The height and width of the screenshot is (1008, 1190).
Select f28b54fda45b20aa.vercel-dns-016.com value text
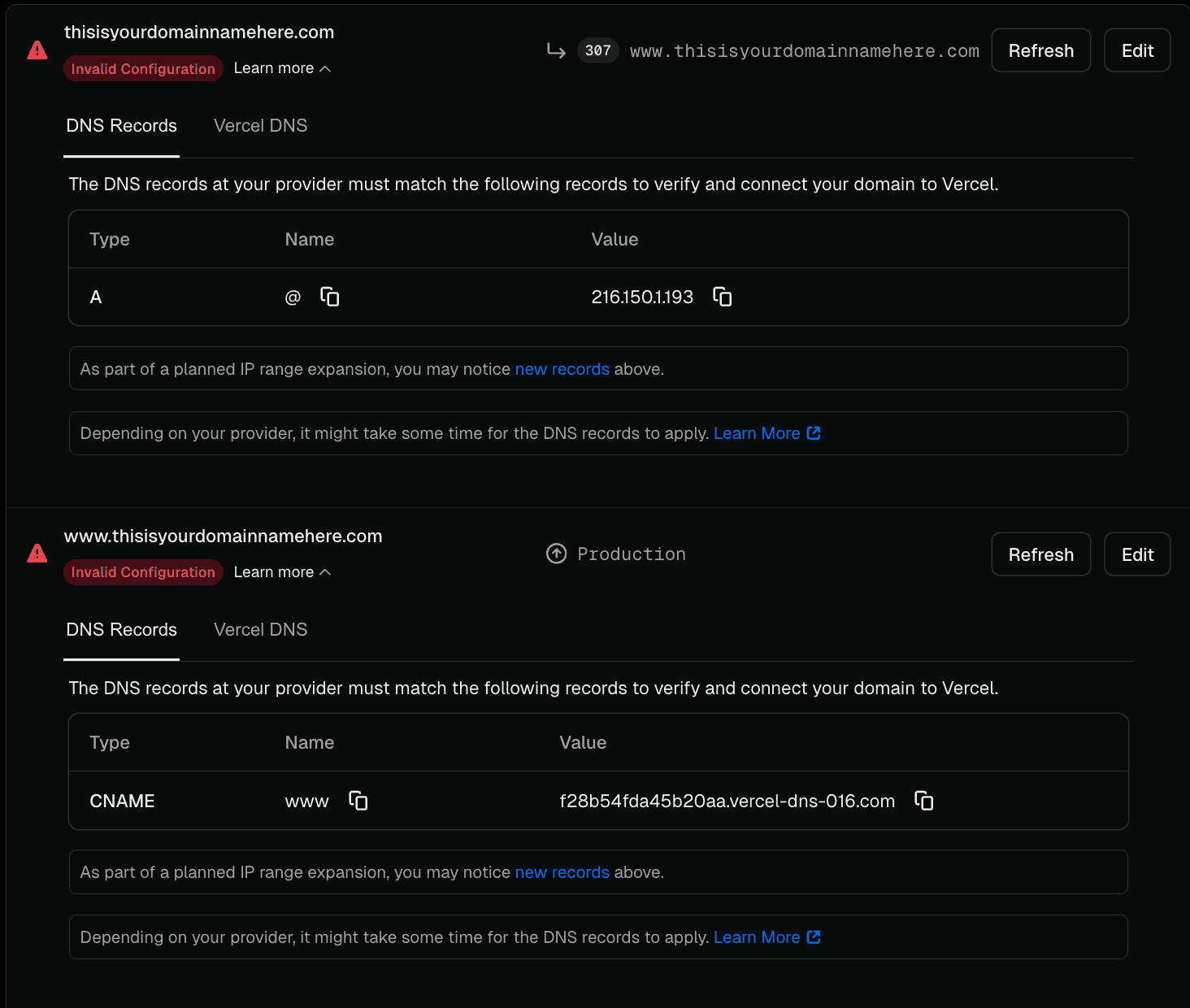click(x=727, y=802)
